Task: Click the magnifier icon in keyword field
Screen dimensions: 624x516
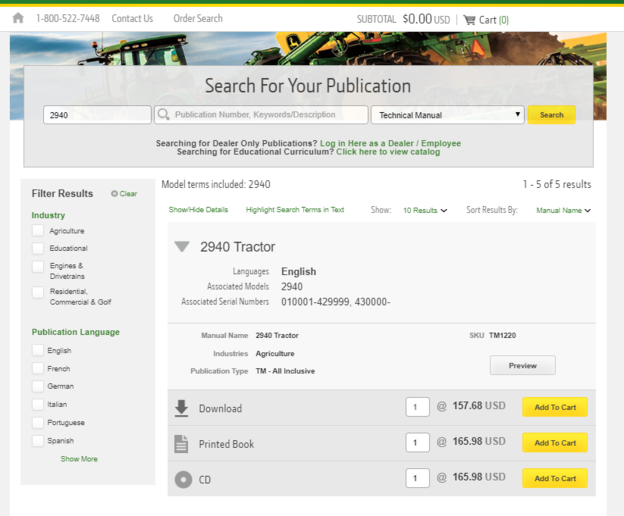Action: point(163,115)
